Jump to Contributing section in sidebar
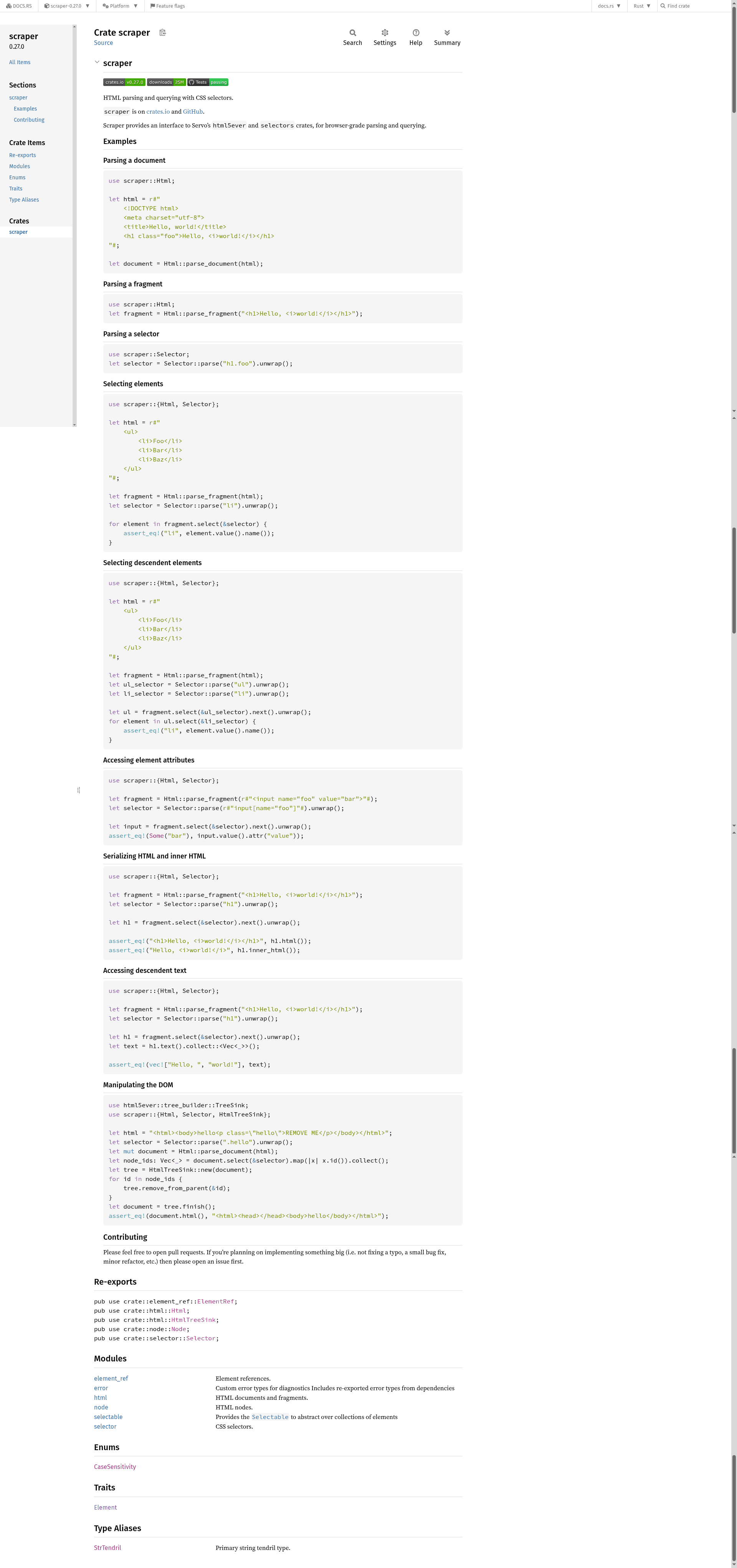The height and width of the screenshot is (1568, 737). [x=29, y=120]
